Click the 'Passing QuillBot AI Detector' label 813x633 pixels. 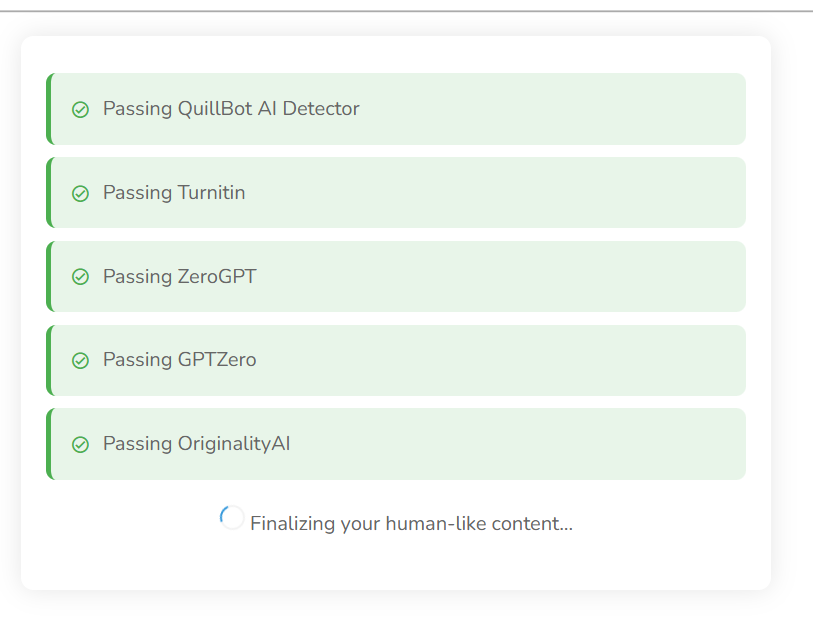(231, 109)
